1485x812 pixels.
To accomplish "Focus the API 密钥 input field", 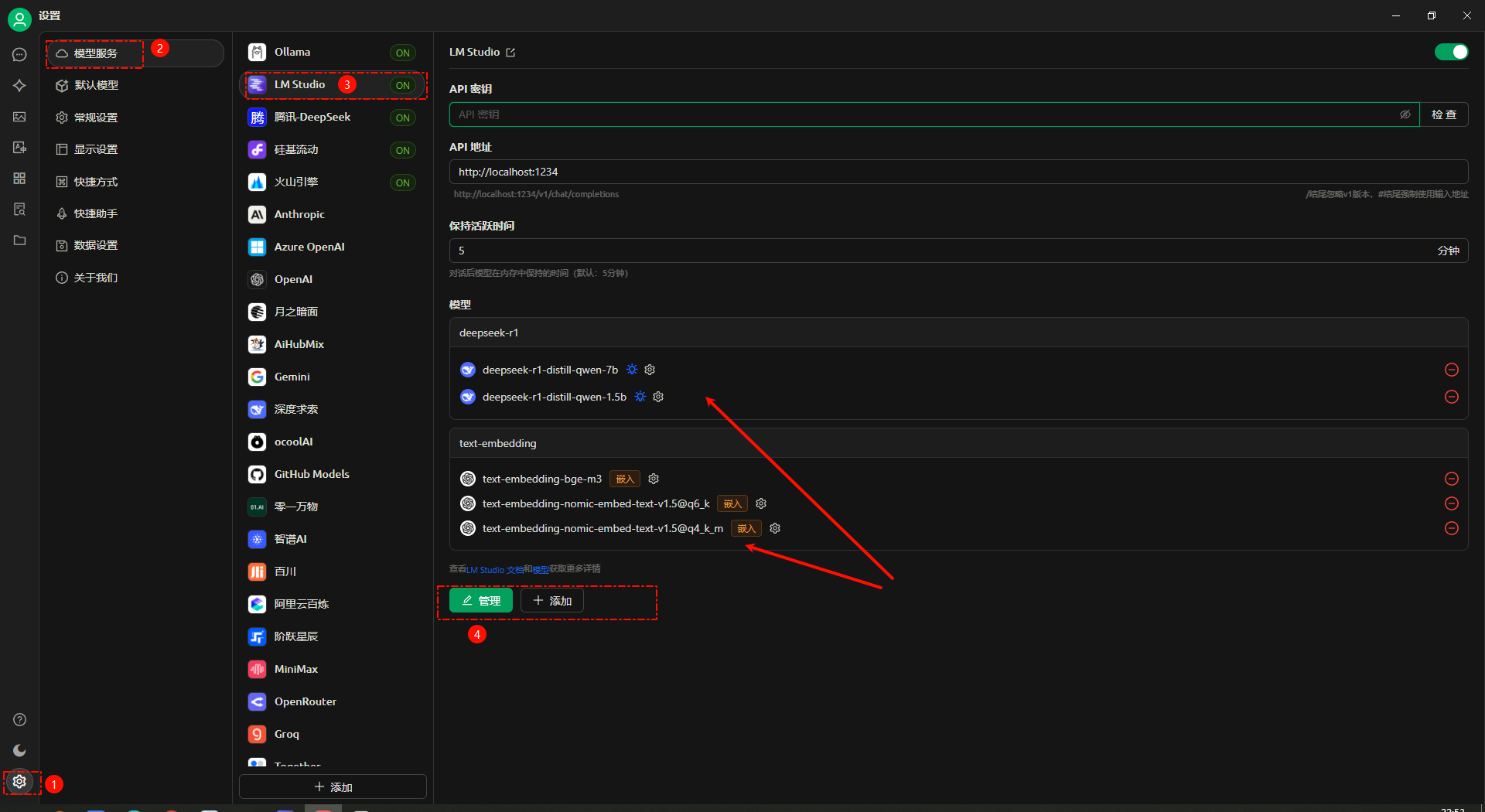I will [934, 114].
